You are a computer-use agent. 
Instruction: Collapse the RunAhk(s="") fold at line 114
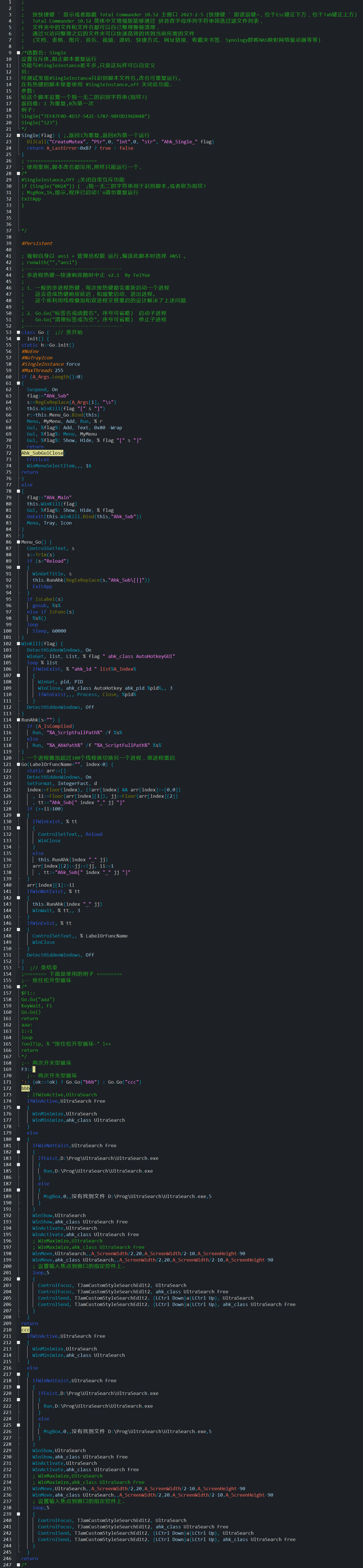coord(18,719)
